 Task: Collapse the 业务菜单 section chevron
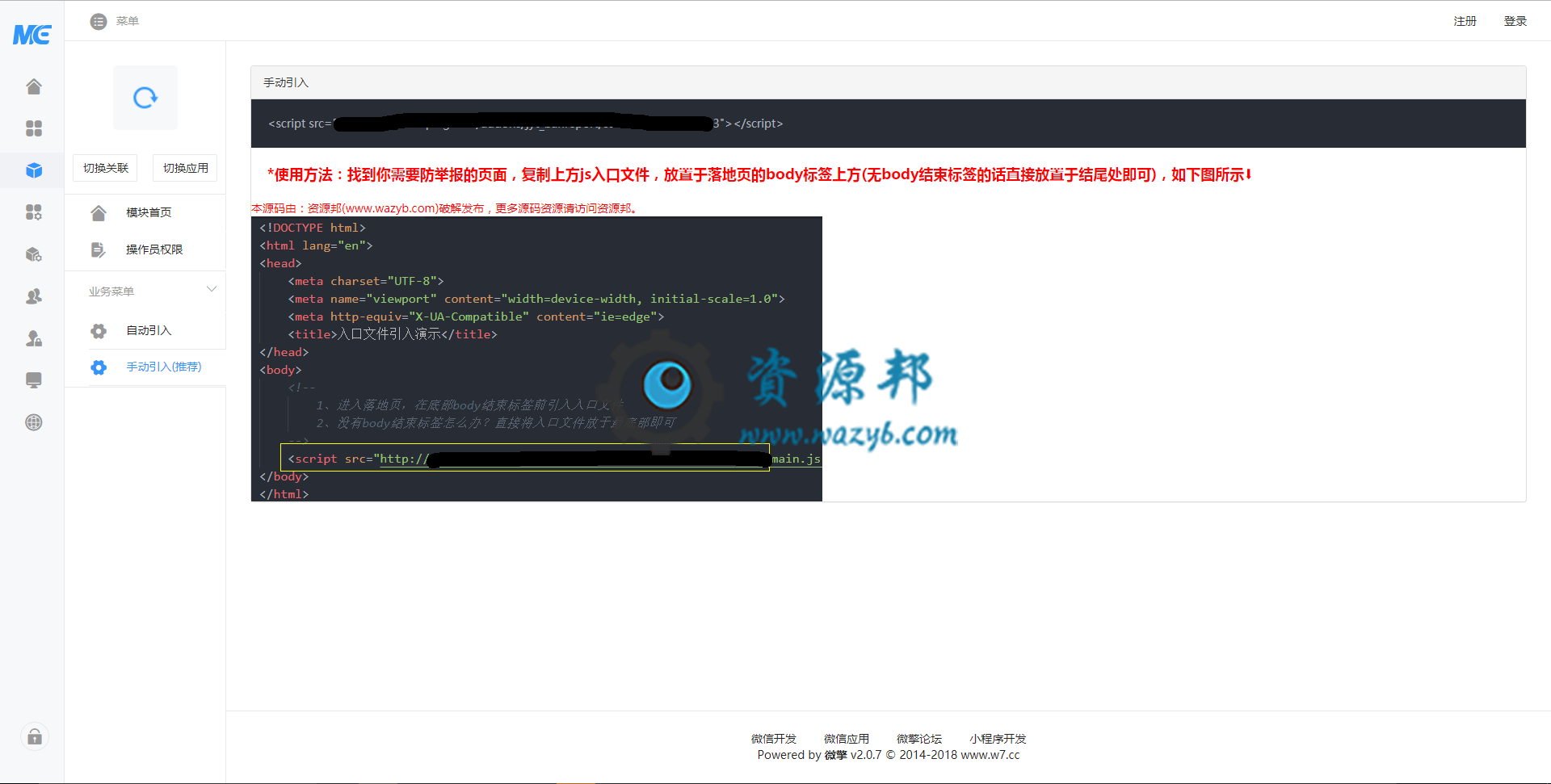tap(212, 290)
